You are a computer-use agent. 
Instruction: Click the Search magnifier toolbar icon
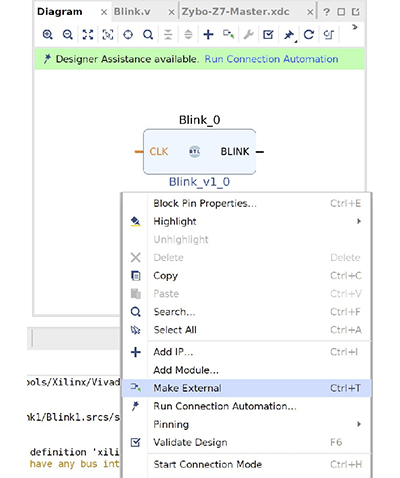(x=148, y=34)
